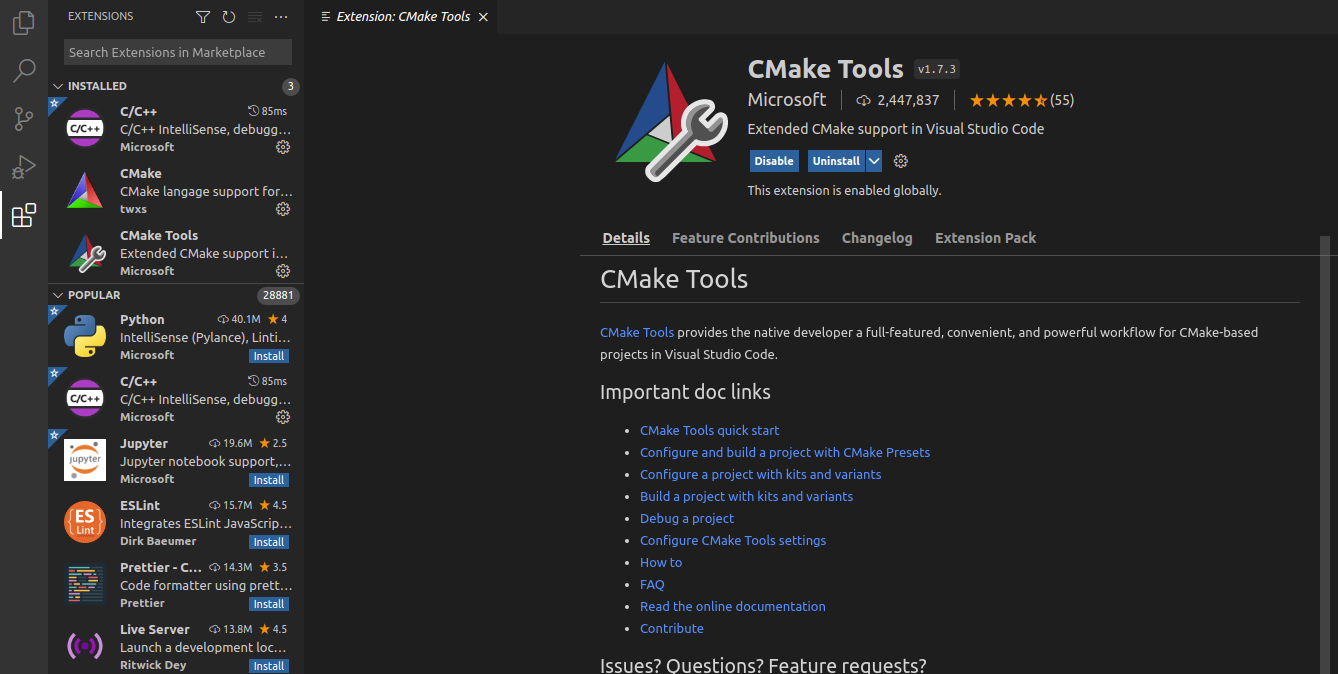Select the Prettier extension icon

[x=85, y=584]
